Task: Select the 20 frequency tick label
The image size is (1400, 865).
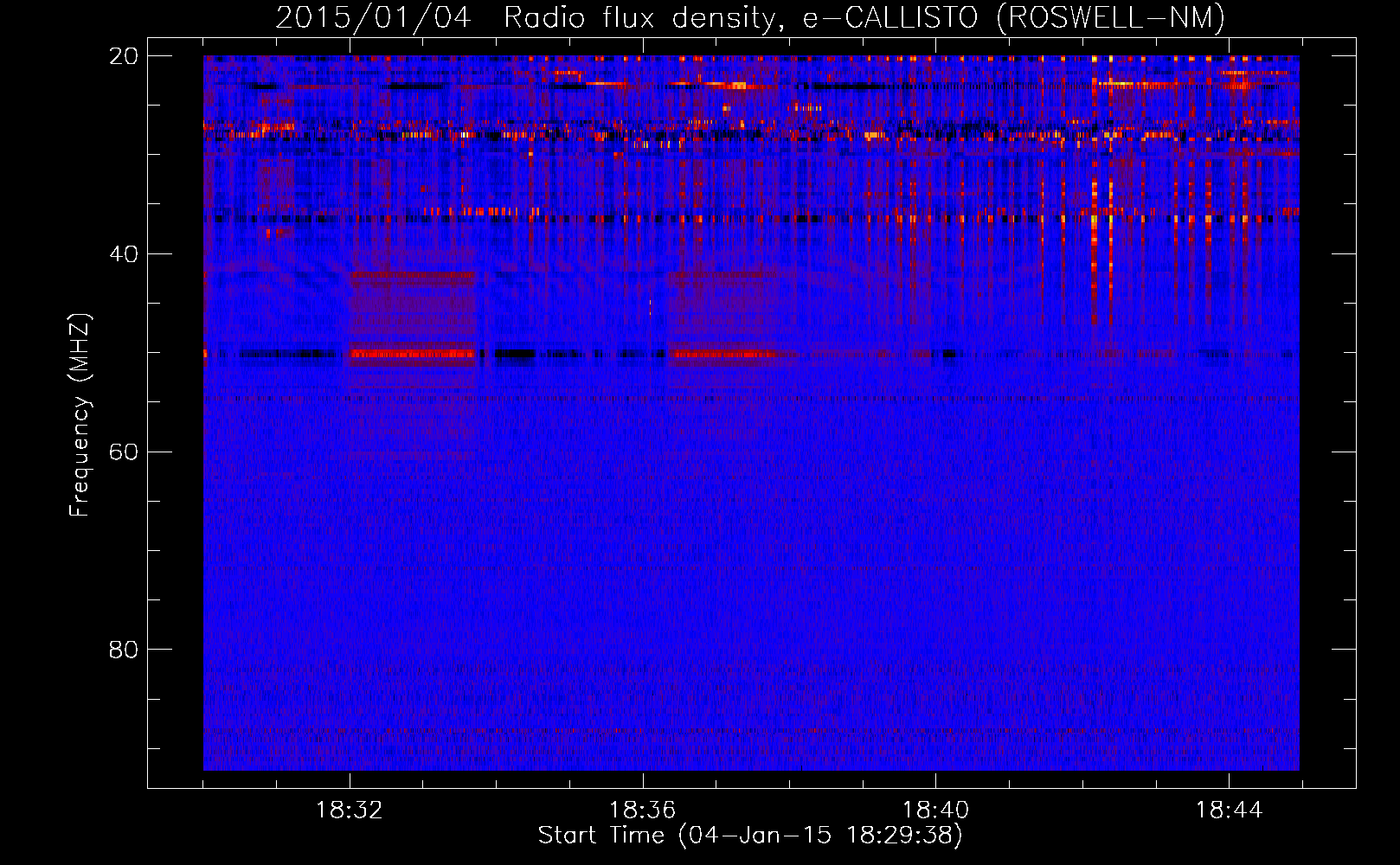Action: (124, 55)
